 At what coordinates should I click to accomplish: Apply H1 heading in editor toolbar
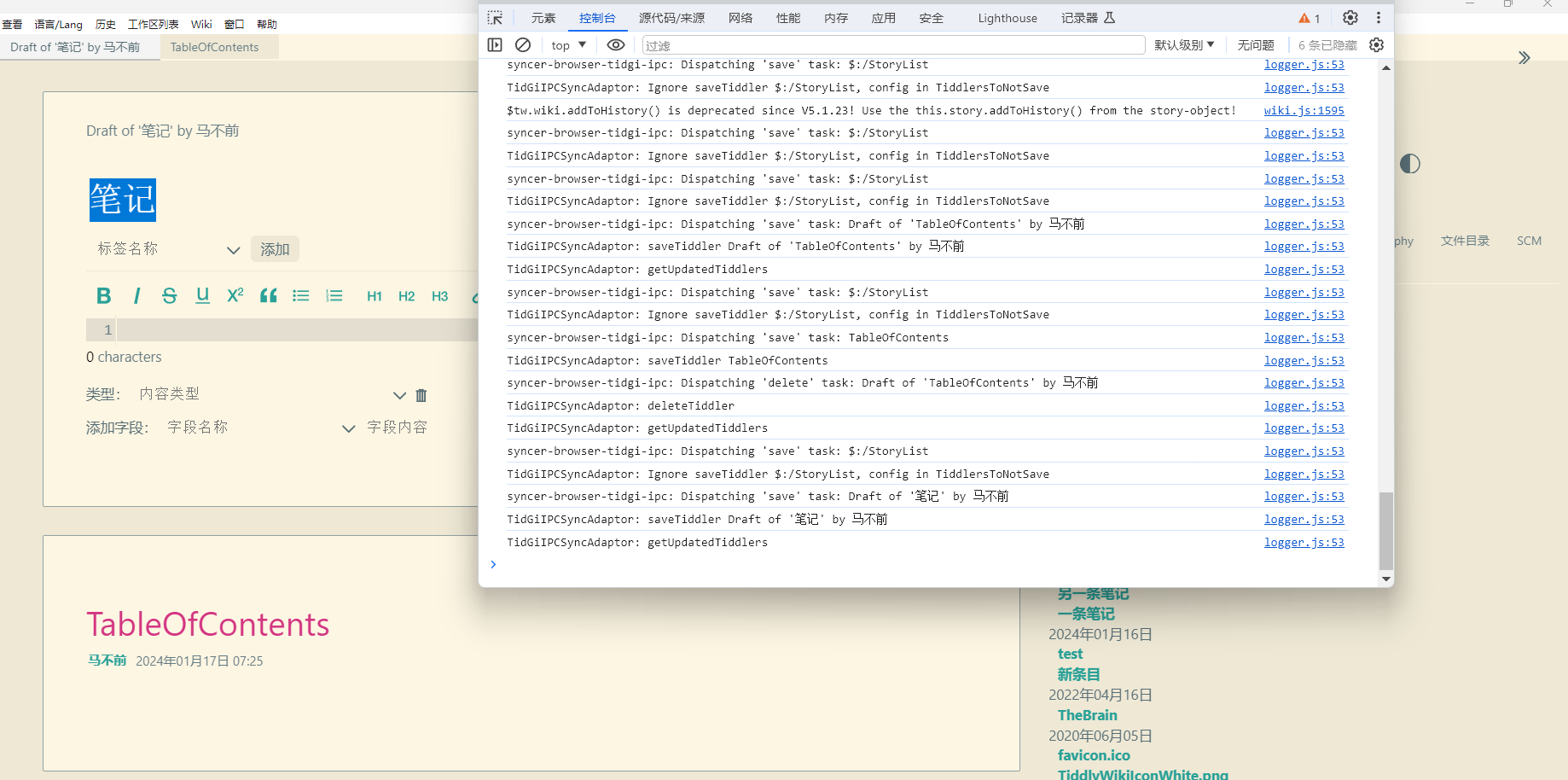pos(374,296)
